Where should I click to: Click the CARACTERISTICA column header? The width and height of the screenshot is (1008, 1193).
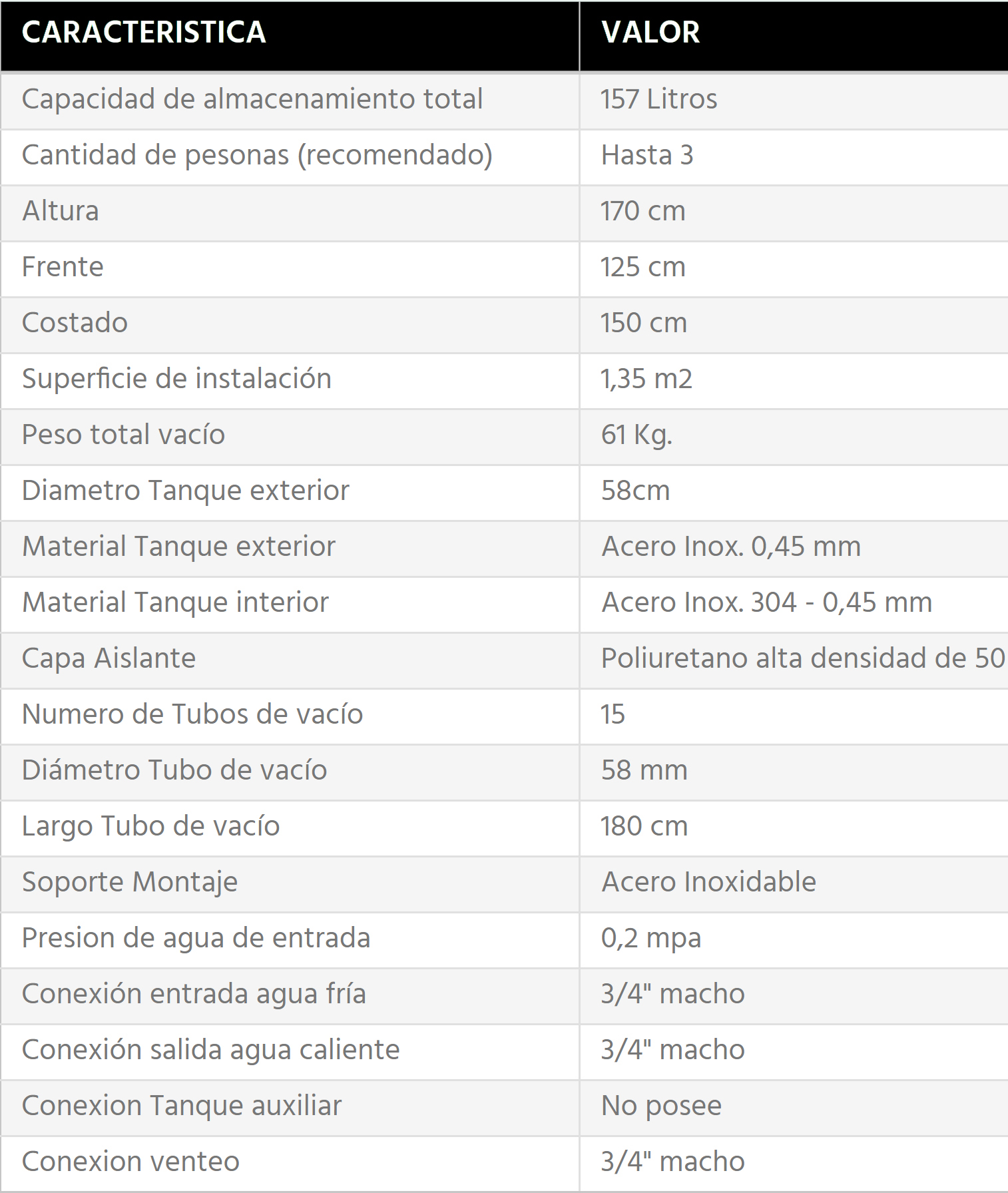coord(144,33)
